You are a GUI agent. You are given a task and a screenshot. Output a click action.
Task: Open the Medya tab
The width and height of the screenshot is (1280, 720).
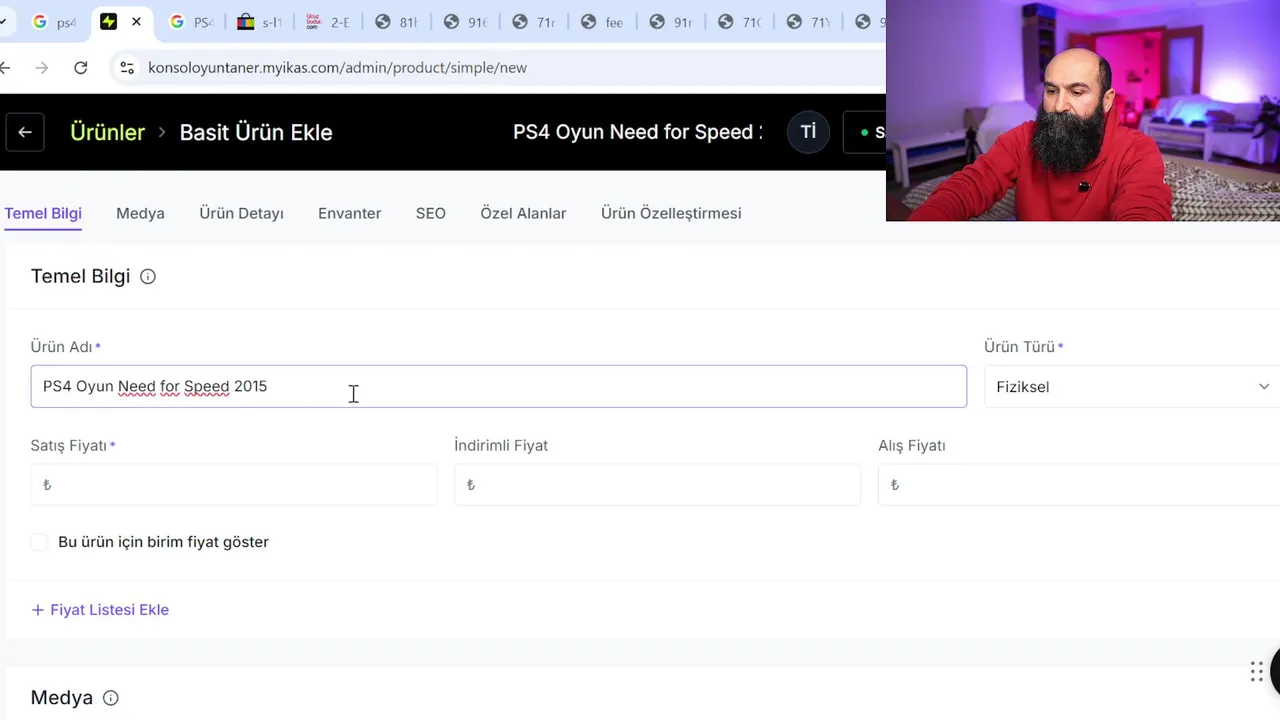tap(140, 213)
